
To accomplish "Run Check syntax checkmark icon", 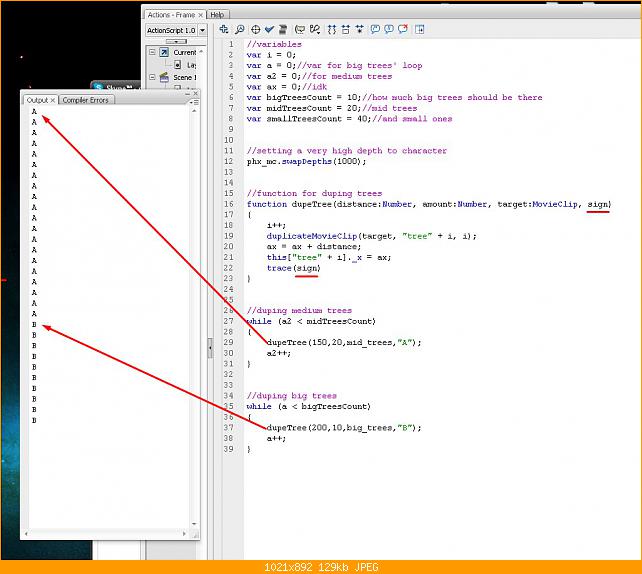I will click(x=269, y=29).
